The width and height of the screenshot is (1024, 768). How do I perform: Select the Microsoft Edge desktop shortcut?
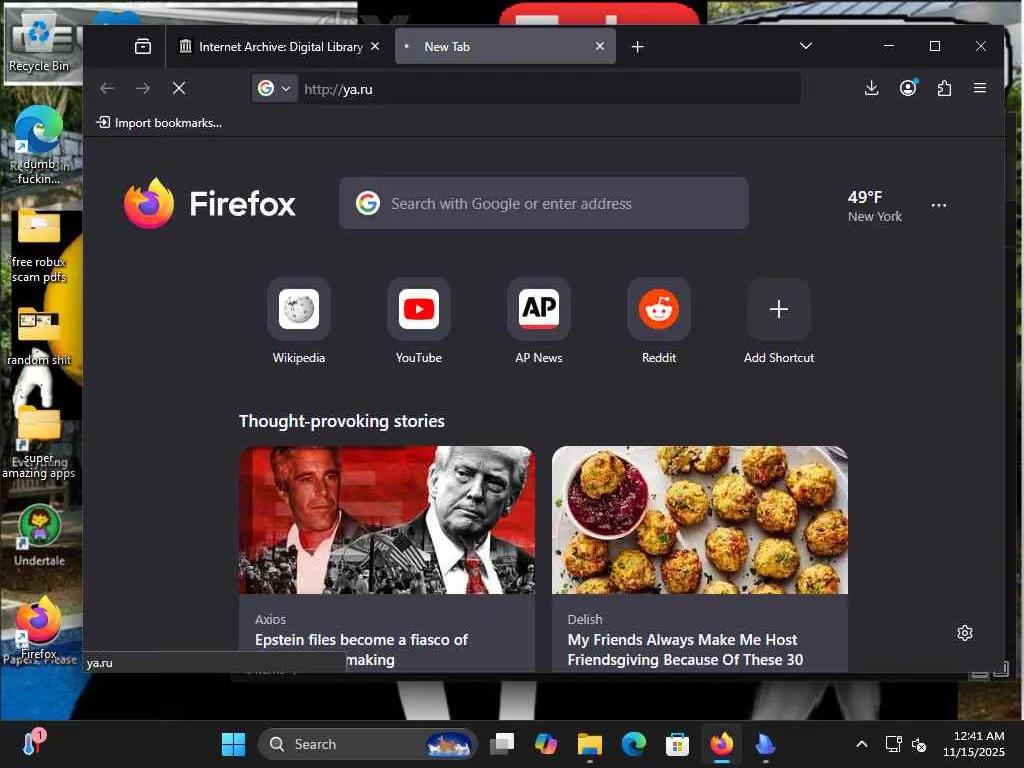pyautogui.click(x=39, y=145)
